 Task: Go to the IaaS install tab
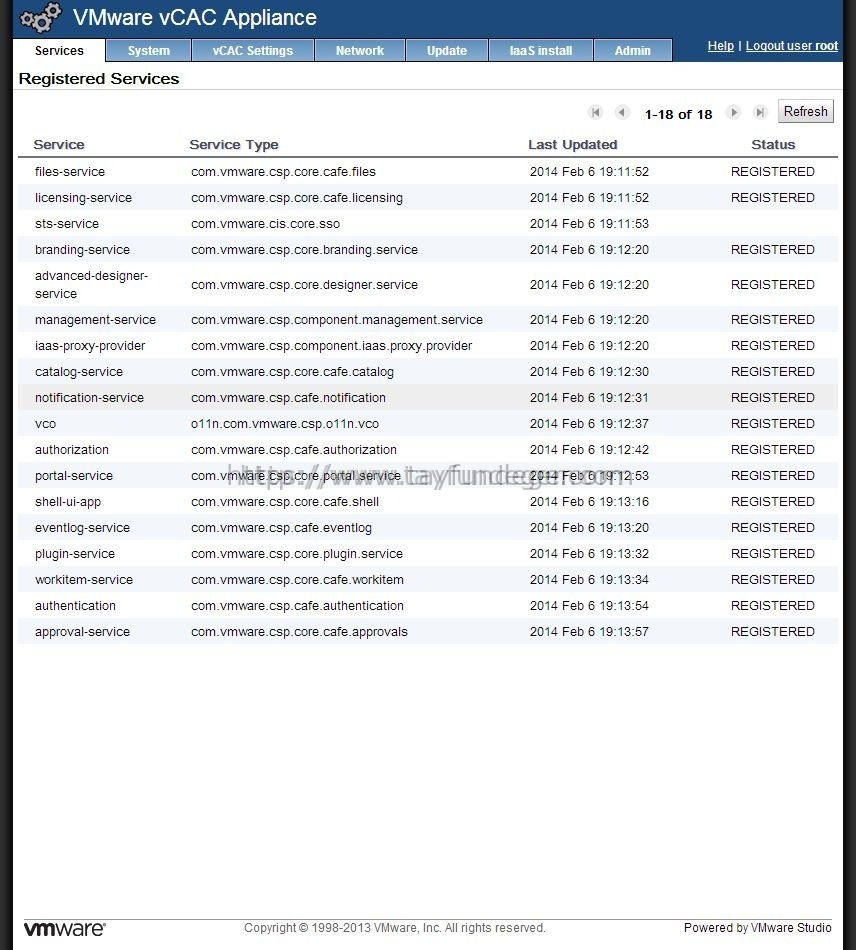[541, 51]
